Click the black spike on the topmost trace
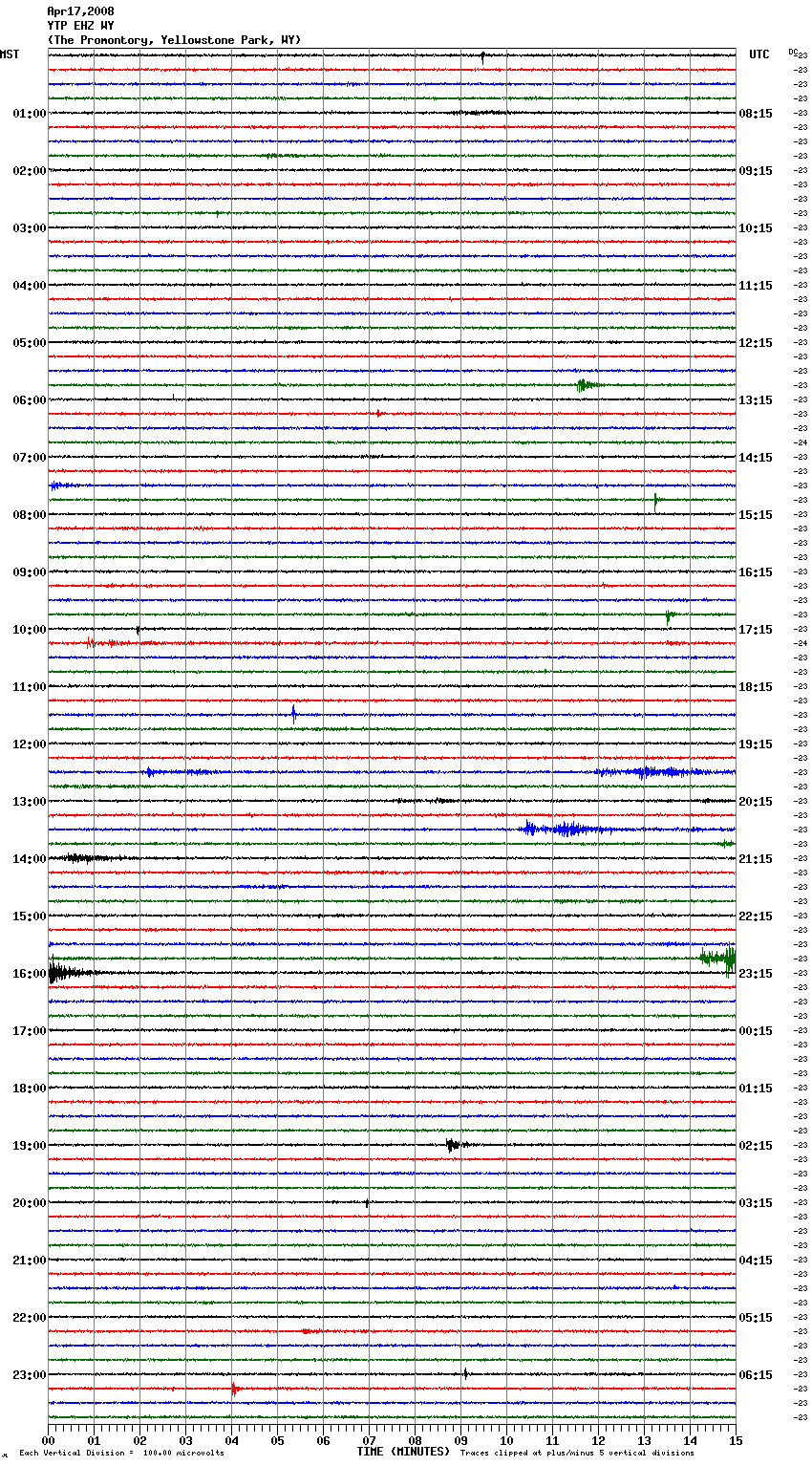 coord(482,57)
